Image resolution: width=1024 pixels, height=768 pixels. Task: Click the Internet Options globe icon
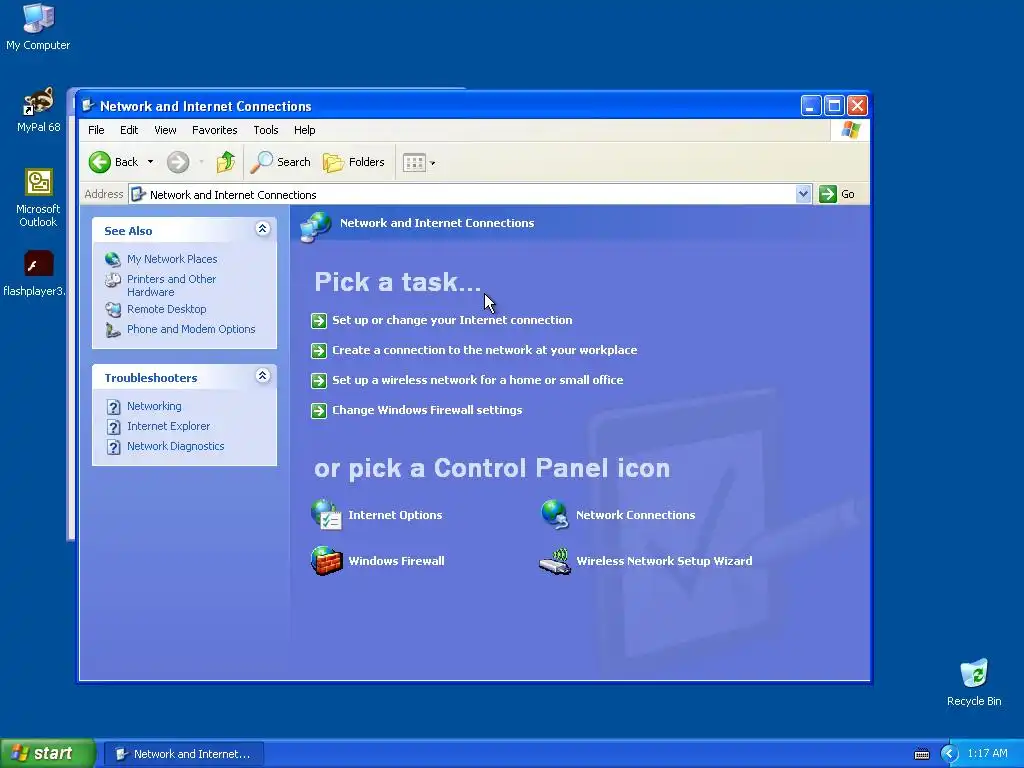click(326, 515)
